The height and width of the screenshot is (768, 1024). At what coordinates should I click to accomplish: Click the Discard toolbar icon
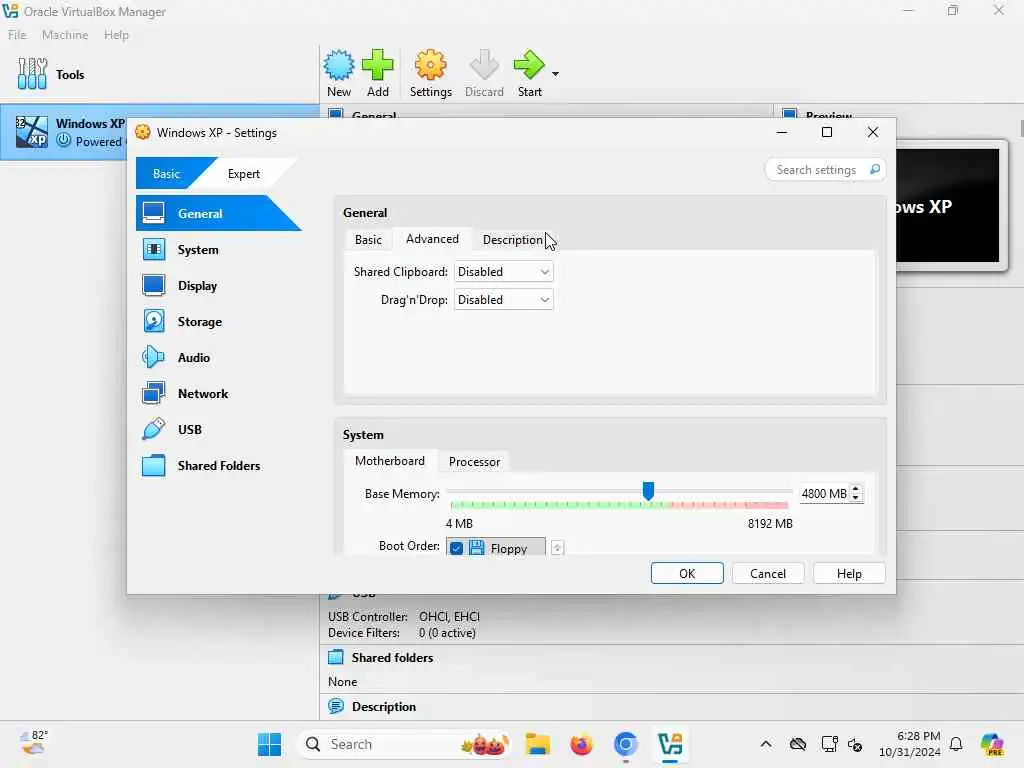pyautogui.click(x=484, y=73)
